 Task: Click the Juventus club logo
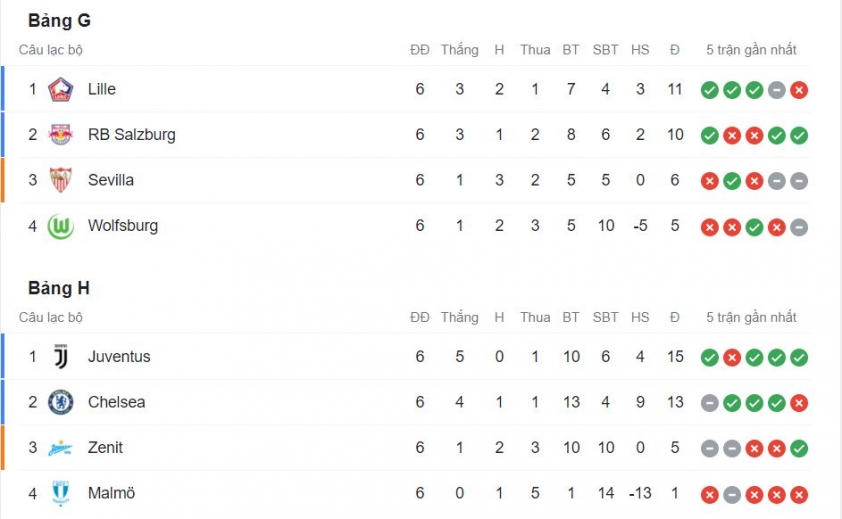tap(61, 357)
